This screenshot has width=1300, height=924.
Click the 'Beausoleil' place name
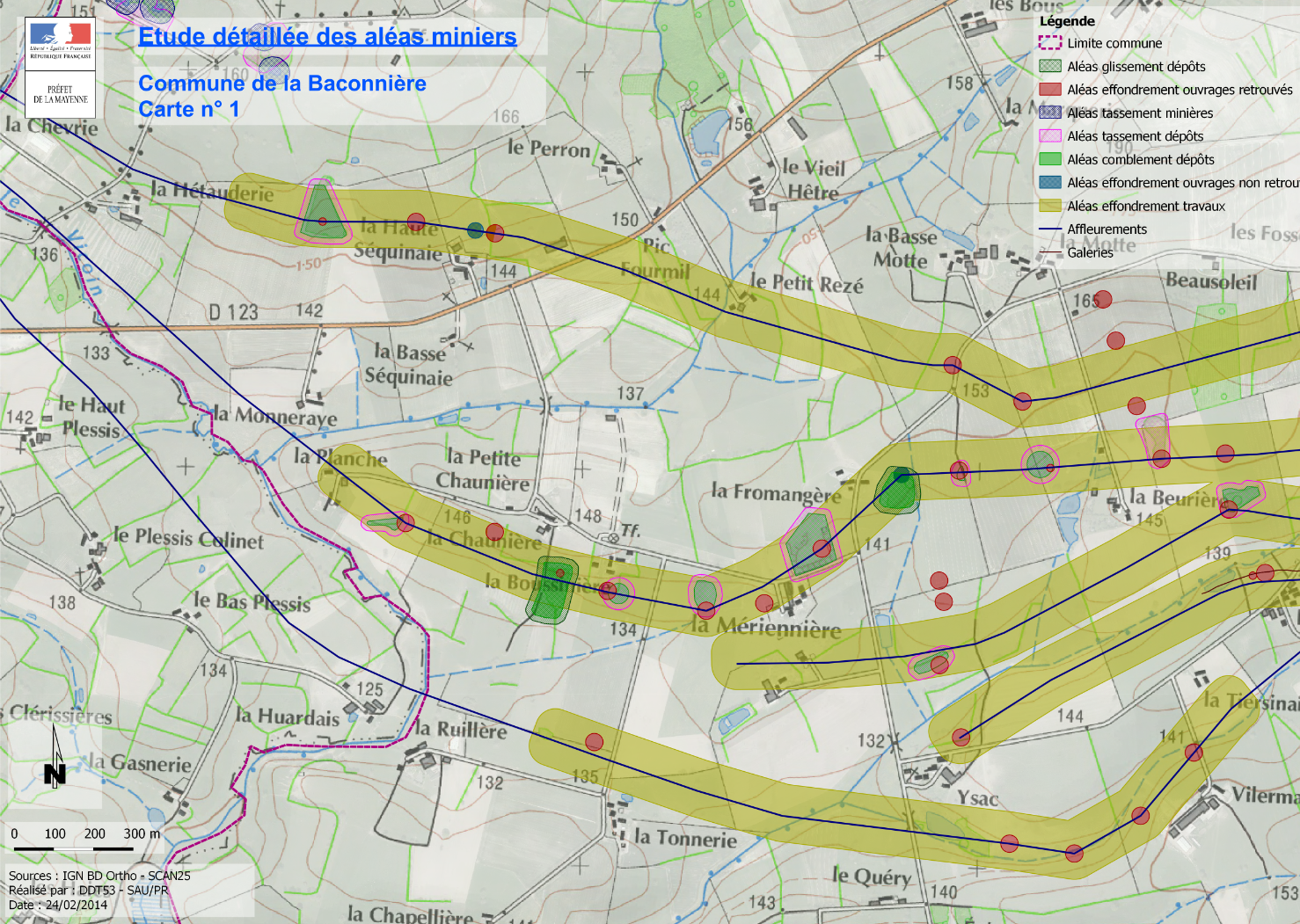coord(1211,281)
